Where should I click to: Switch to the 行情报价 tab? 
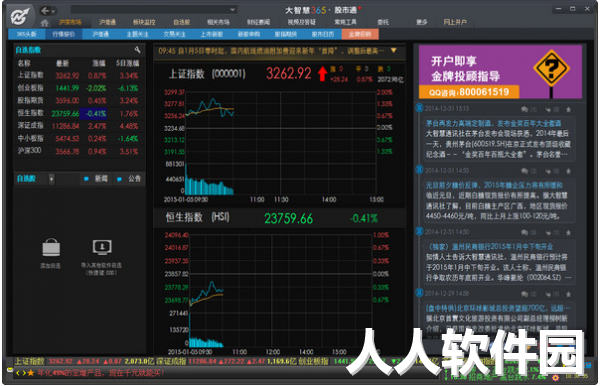[64, 34]
